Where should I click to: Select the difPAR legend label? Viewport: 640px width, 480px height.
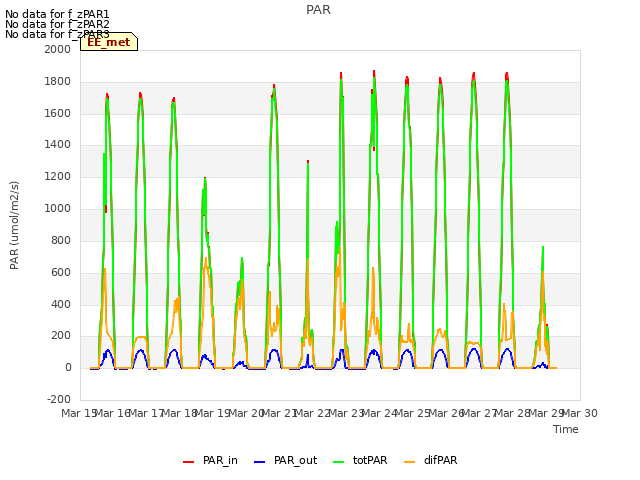click(x=440, y=460)
